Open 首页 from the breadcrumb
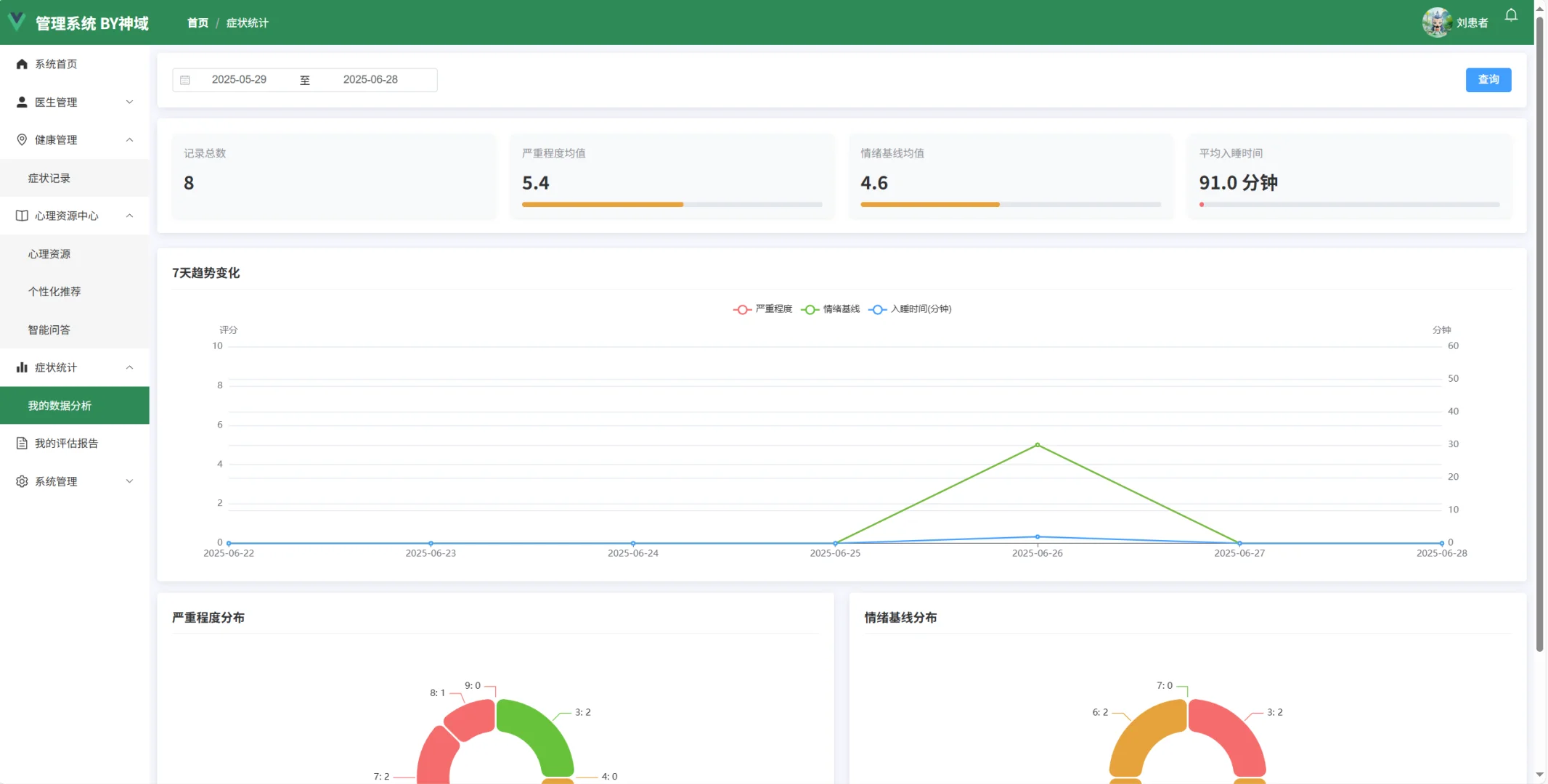 click(x=197, y=23)
